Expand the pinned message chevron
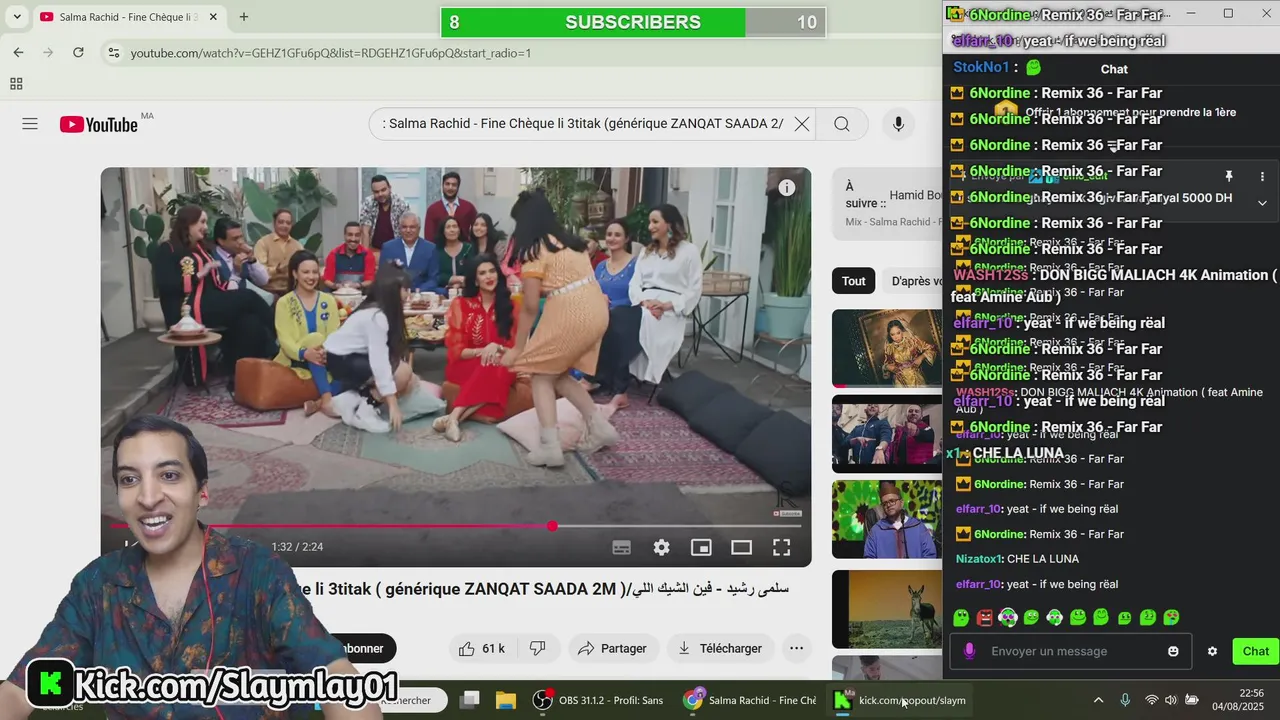The width and height of the screenshot is (1280, 720). coord(1262,202)
